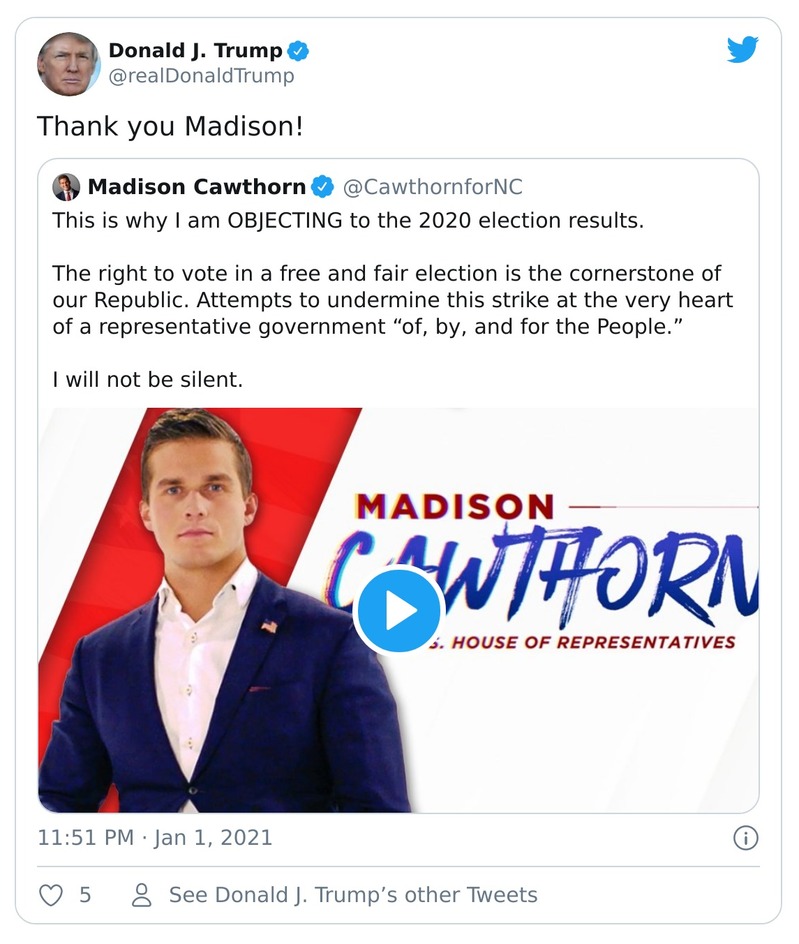The image size is (799, 944).
Task: Open the 11:51 PM Jan 1, 2021 timestamp
Action: click(x=154, y=838)
